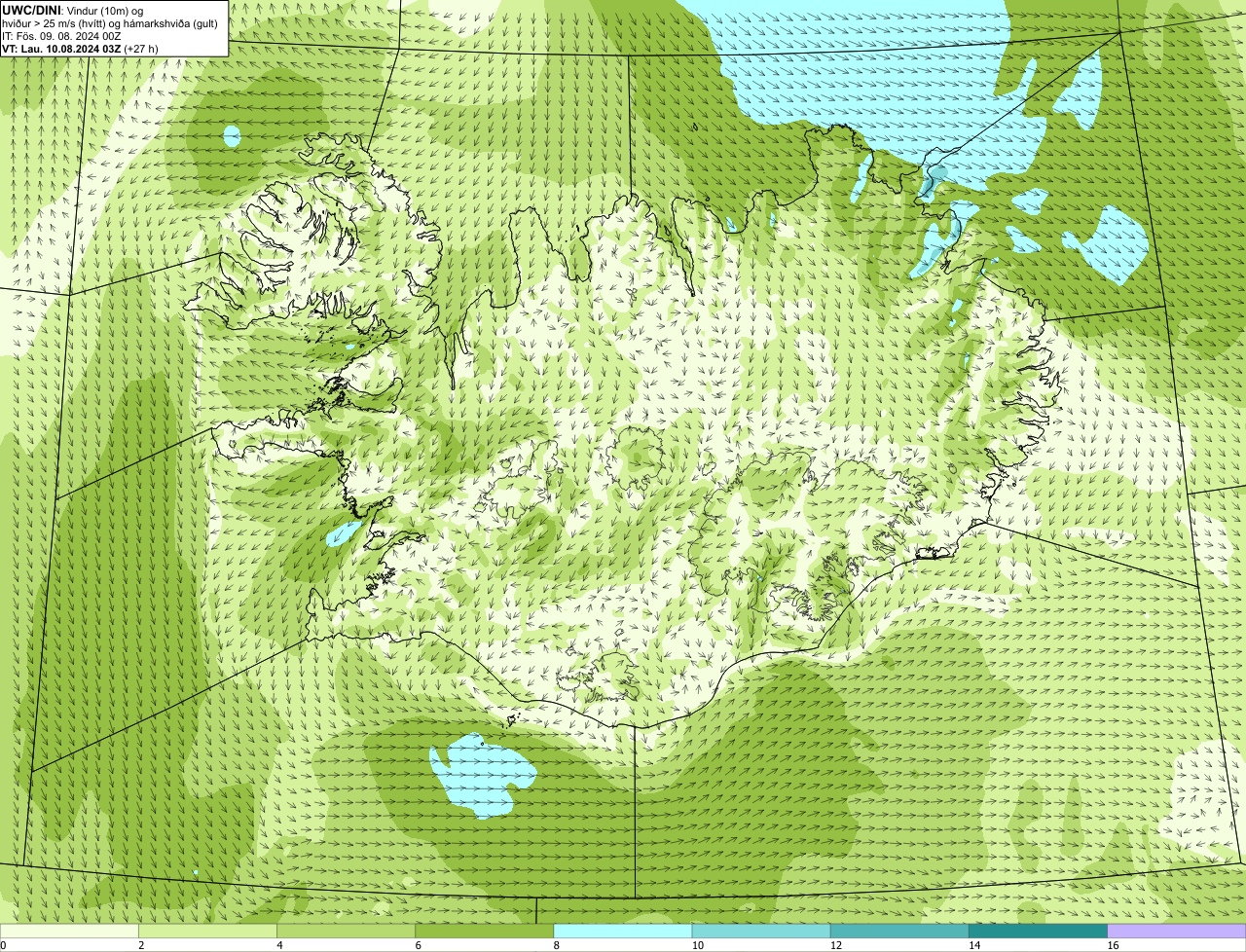
Task: Click the '2' scale tick label
Action: 141,945
